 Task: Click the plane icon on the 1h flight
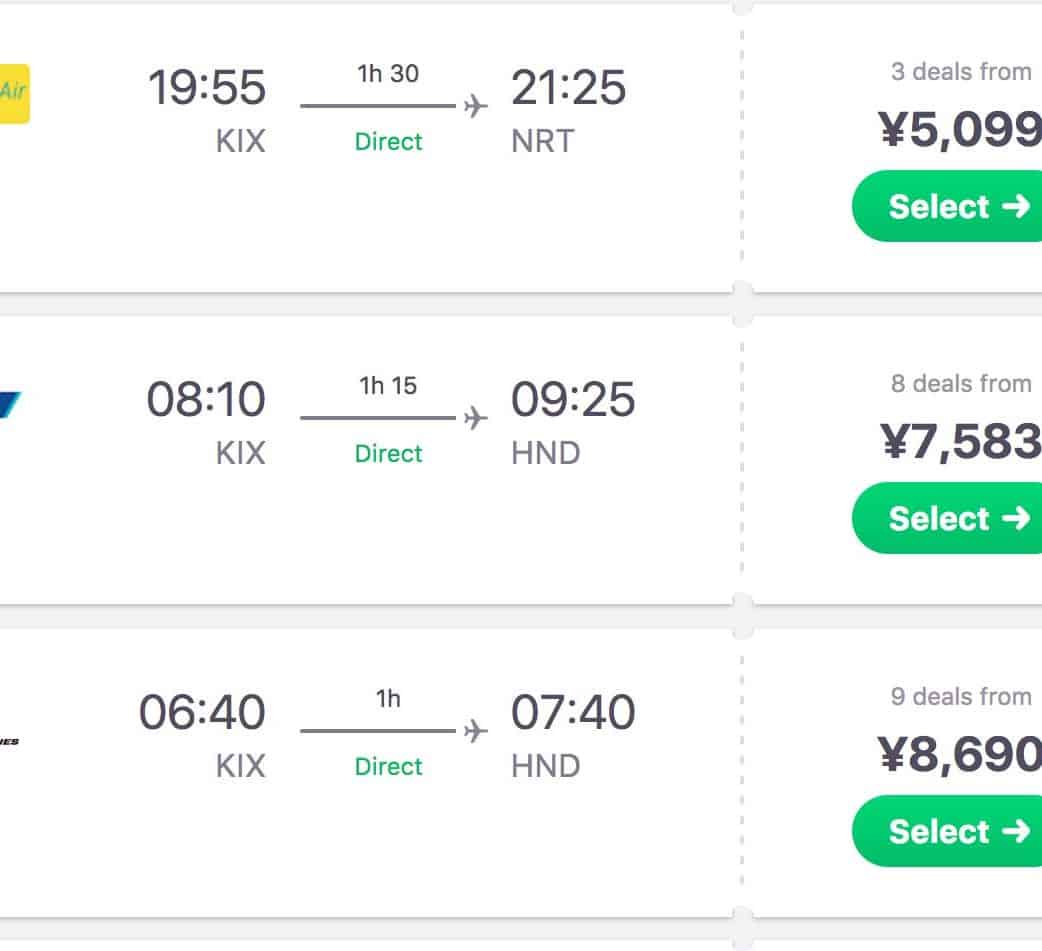(476, 731)
